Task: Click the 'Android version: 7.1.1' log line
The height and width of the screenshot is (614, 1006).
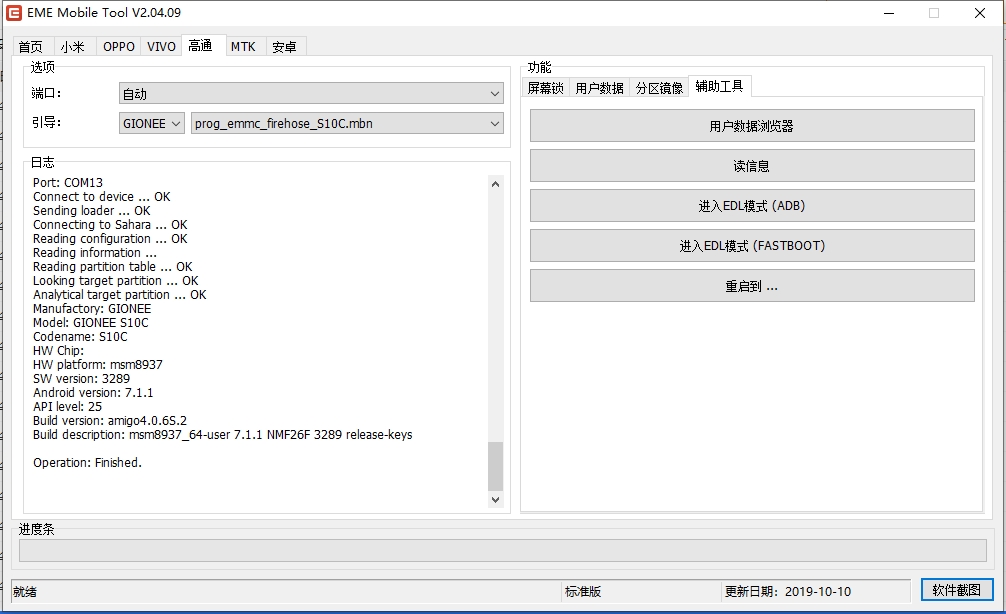Action: click(93, 393)
